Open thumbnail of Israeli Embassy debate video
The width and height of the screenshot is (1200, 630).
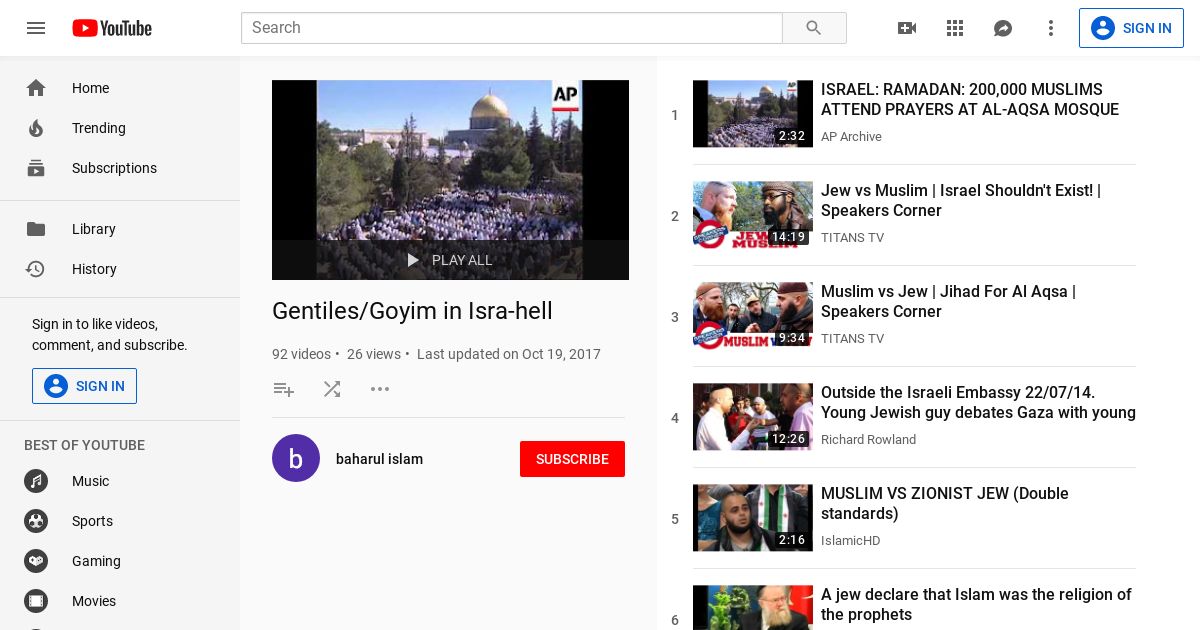(753, 417)
